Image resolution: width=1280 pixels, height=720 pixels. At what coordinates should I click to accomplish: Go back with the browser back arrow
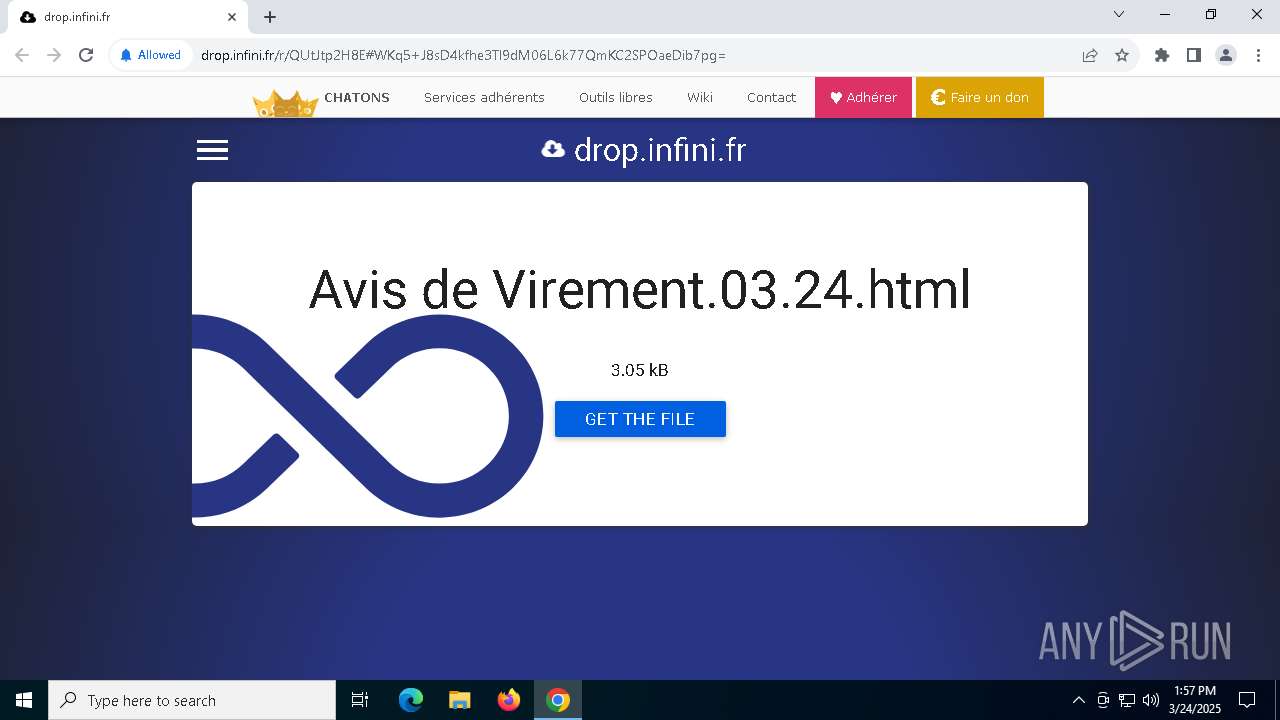click(x=22, y=55)
